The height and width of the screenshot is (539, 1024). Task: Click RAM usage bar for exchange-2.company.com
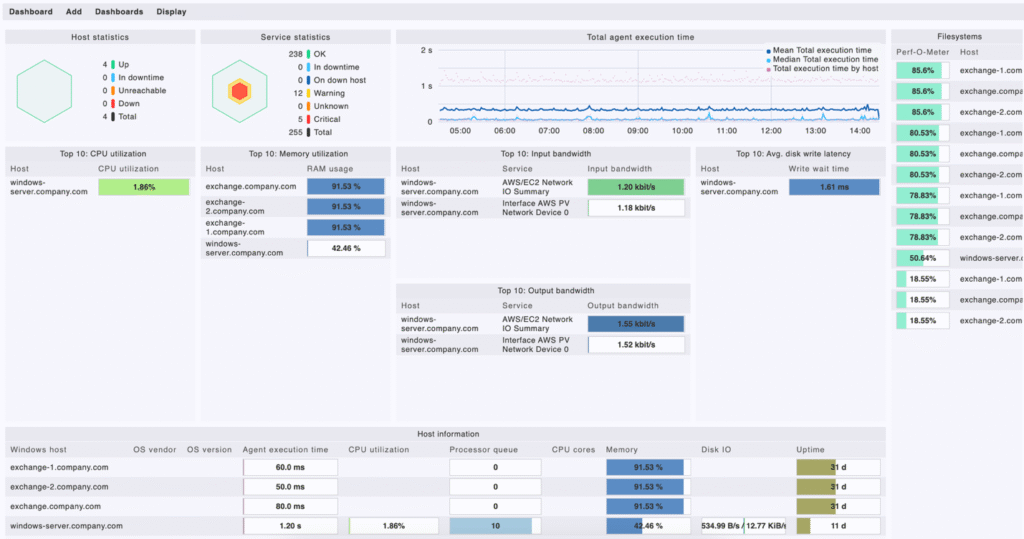point(345,207)
